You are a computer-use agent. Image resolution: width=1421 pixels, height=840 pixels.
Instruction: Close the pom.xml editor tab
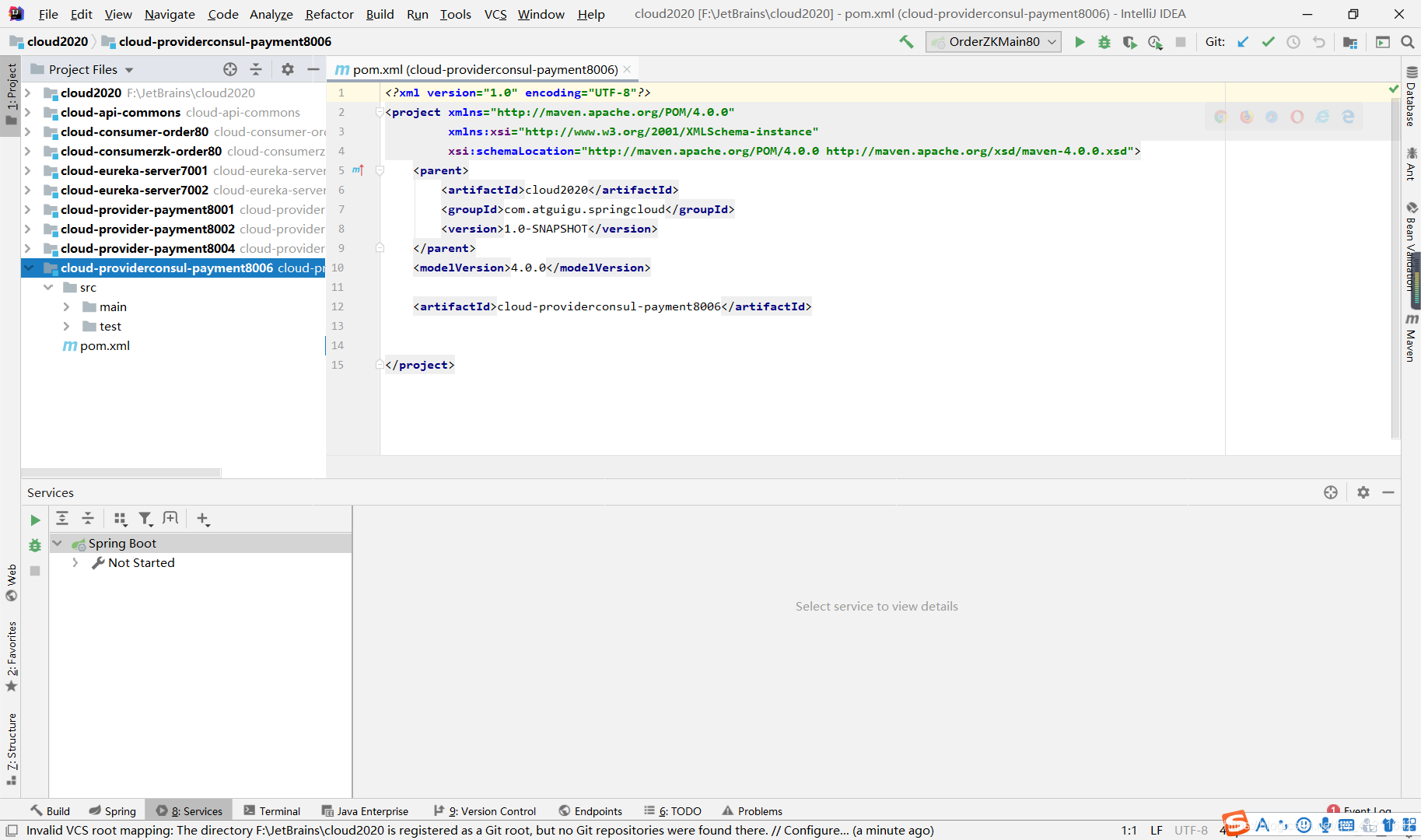tap(627, 69)
